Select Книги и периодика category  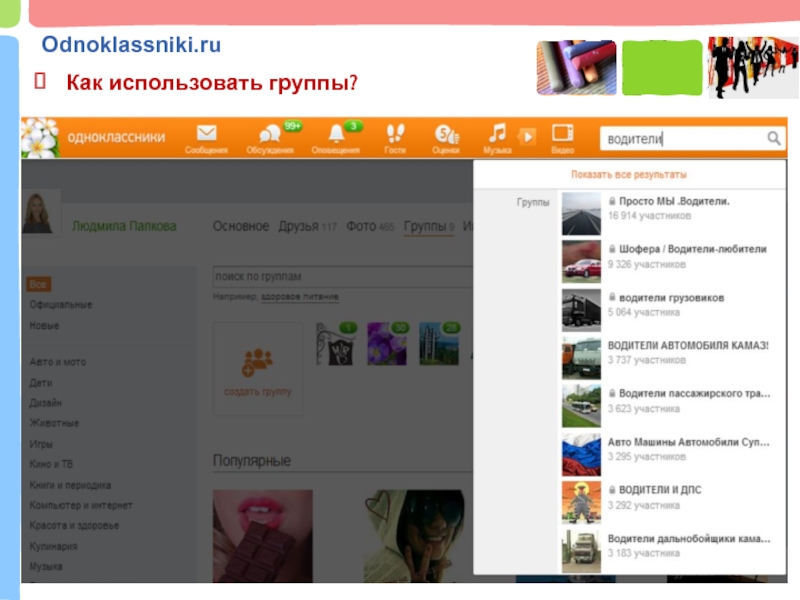pyautogui.click(x=70, y=485)
